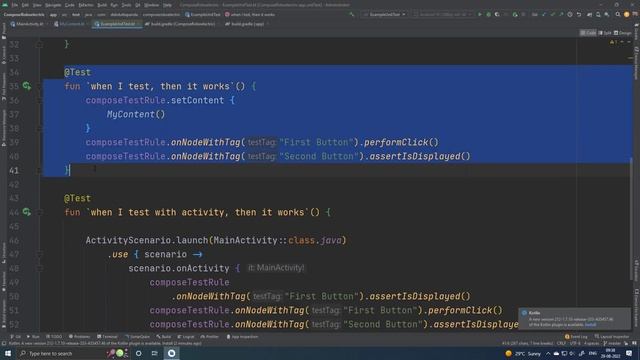The image size is (640, 360).
Task: Click Install link in Kotlin notification
Action: click(590, 325)
